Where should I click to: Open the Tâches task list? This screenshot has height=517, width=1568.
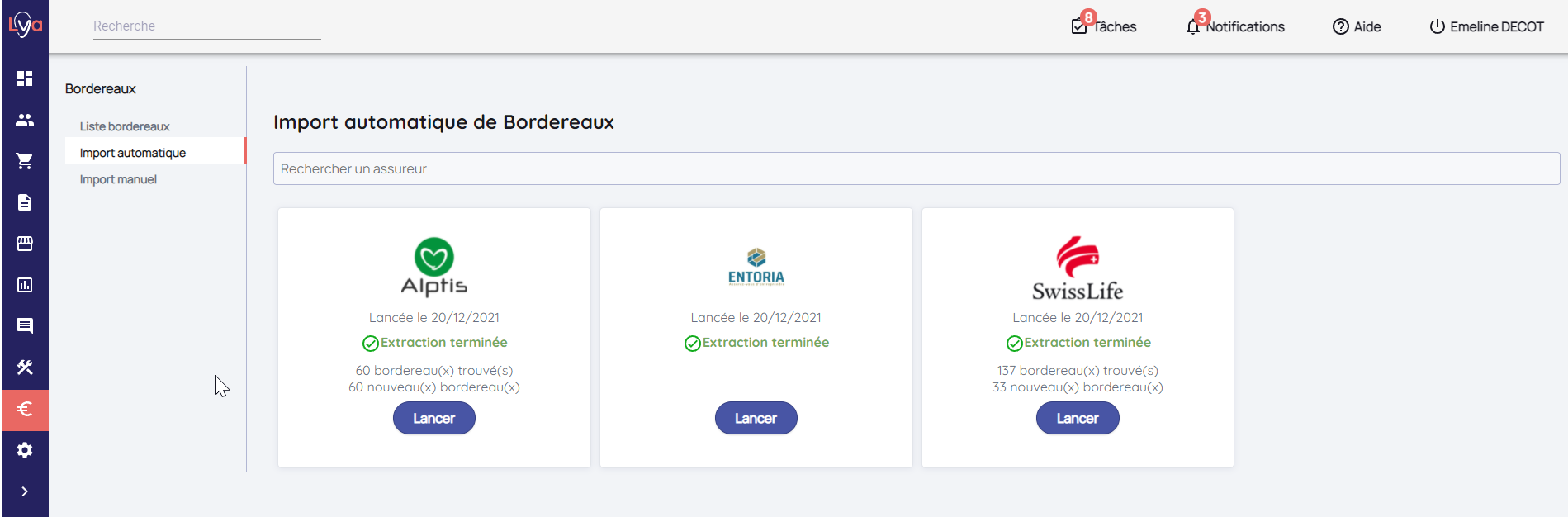click(1104, 26)
